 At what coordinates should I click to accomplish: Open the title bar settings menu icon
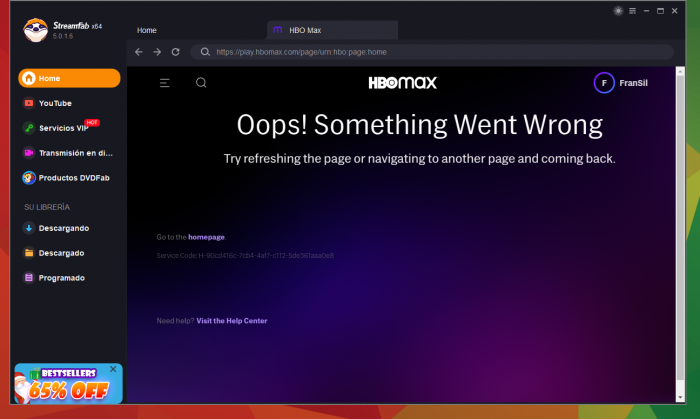633,11
